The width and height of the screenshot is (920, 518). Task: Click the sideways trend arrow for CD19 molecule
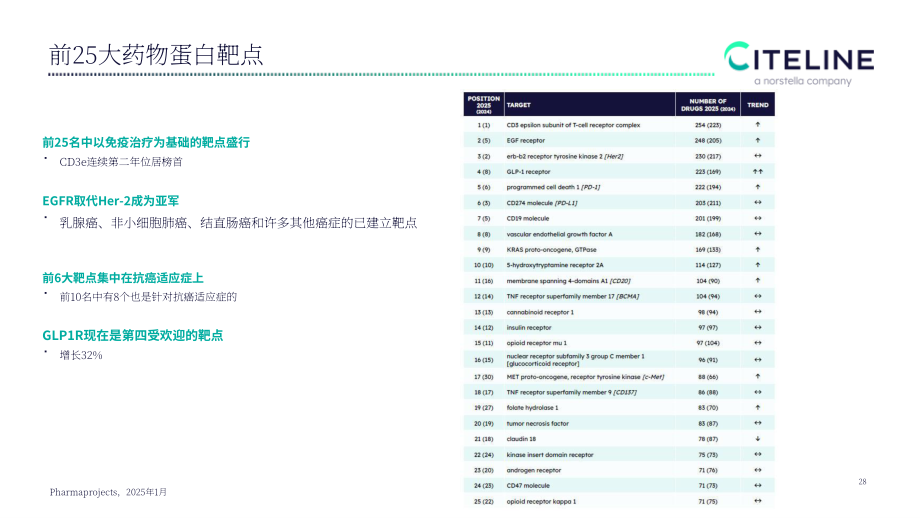(x=757, y=218)
